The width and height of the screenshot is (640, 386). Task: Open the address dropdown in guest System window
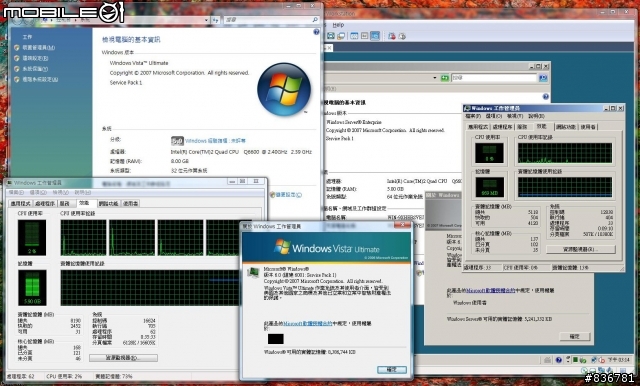(435, 78)
